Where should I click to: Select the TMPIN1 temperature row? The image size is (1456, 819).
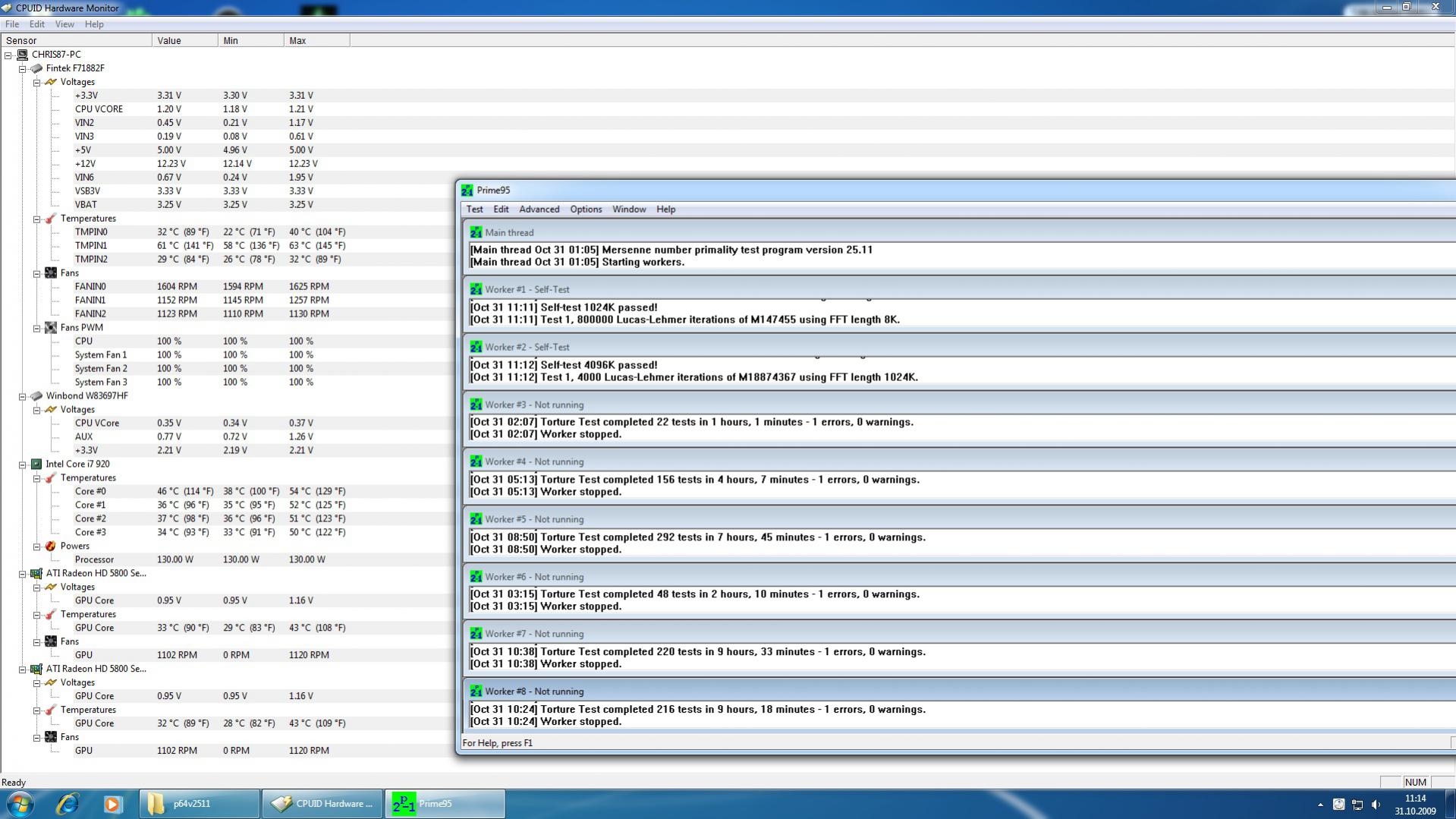pos(91,246)
